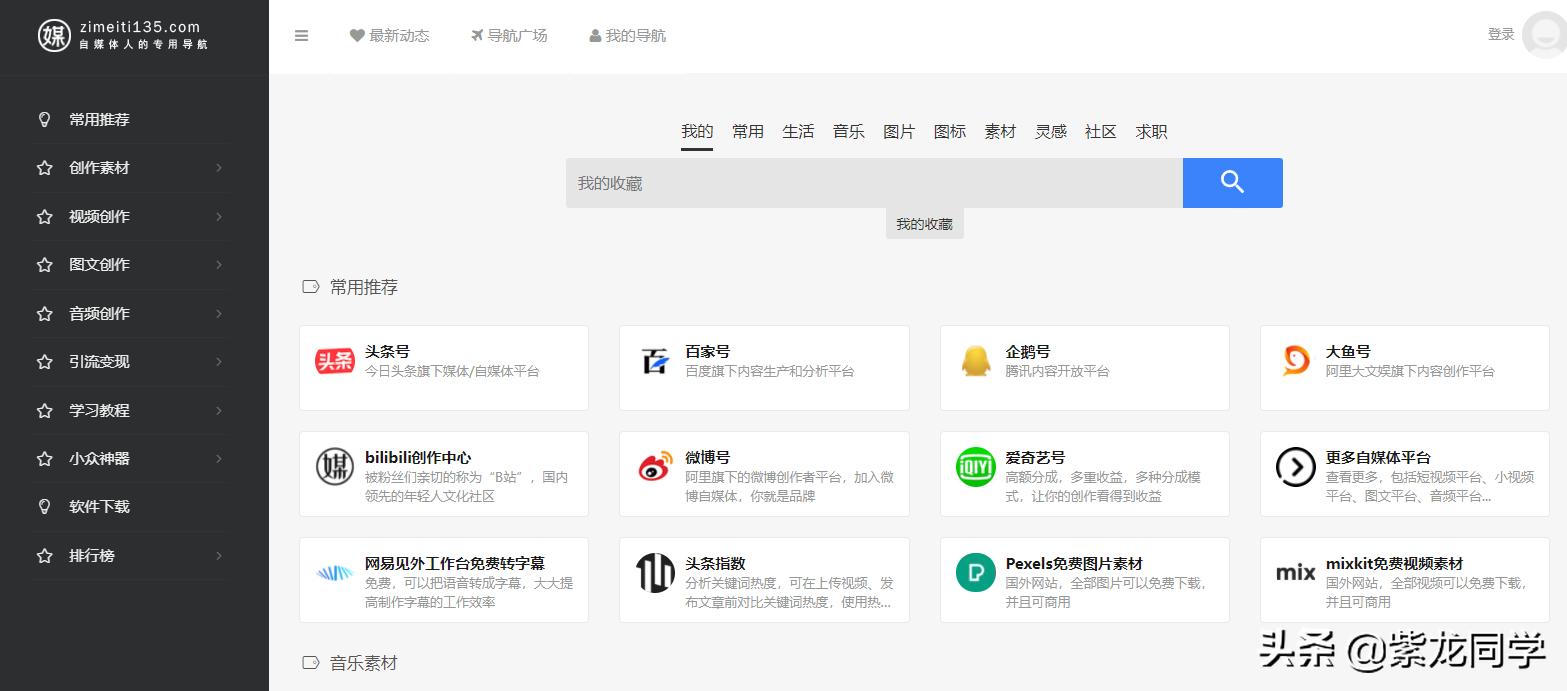Open 我的导航 in top navigation

(x=628, y=36)
